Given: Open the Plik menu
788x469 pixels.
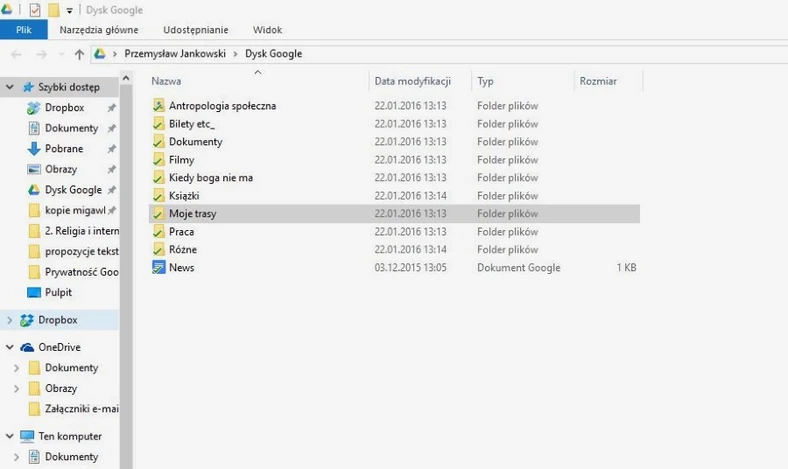Looking at the screenshot, I should click(24, 30).
